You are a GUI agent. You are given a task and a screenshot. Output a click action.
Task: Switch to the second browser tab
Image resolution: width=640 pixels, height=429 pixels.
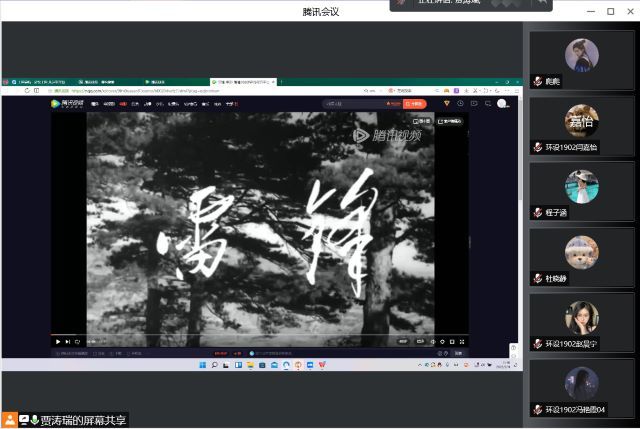click(97, 82)
